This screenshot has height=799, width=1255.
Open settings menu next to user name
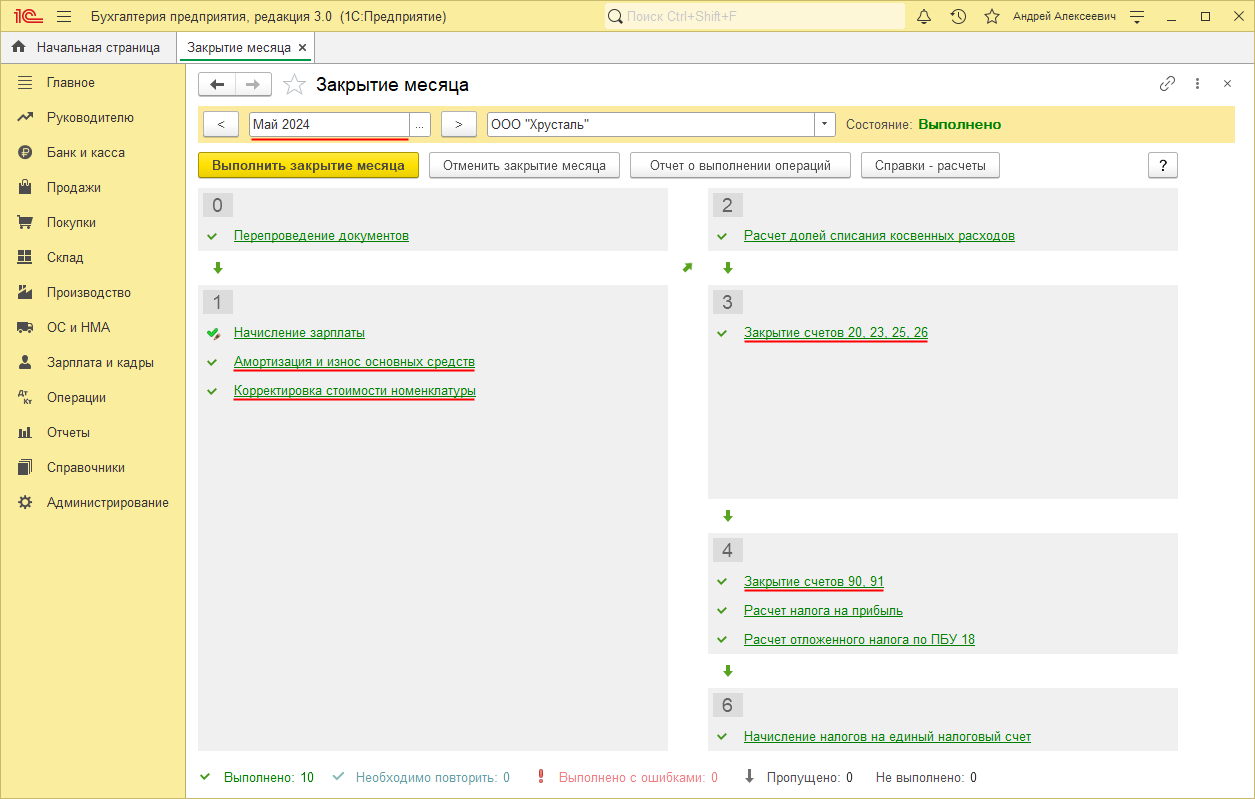point(1136,17)
